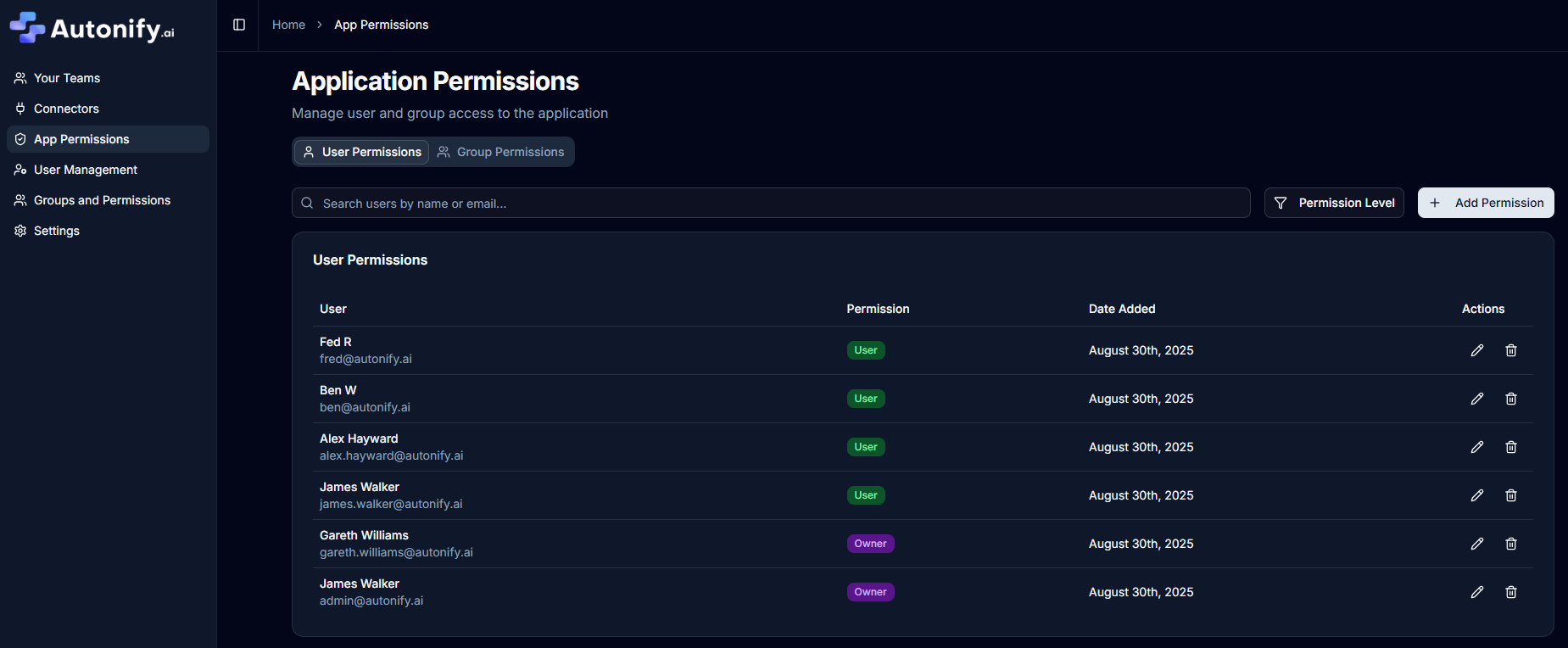Select the Fed R user name

tap(336, 342)
